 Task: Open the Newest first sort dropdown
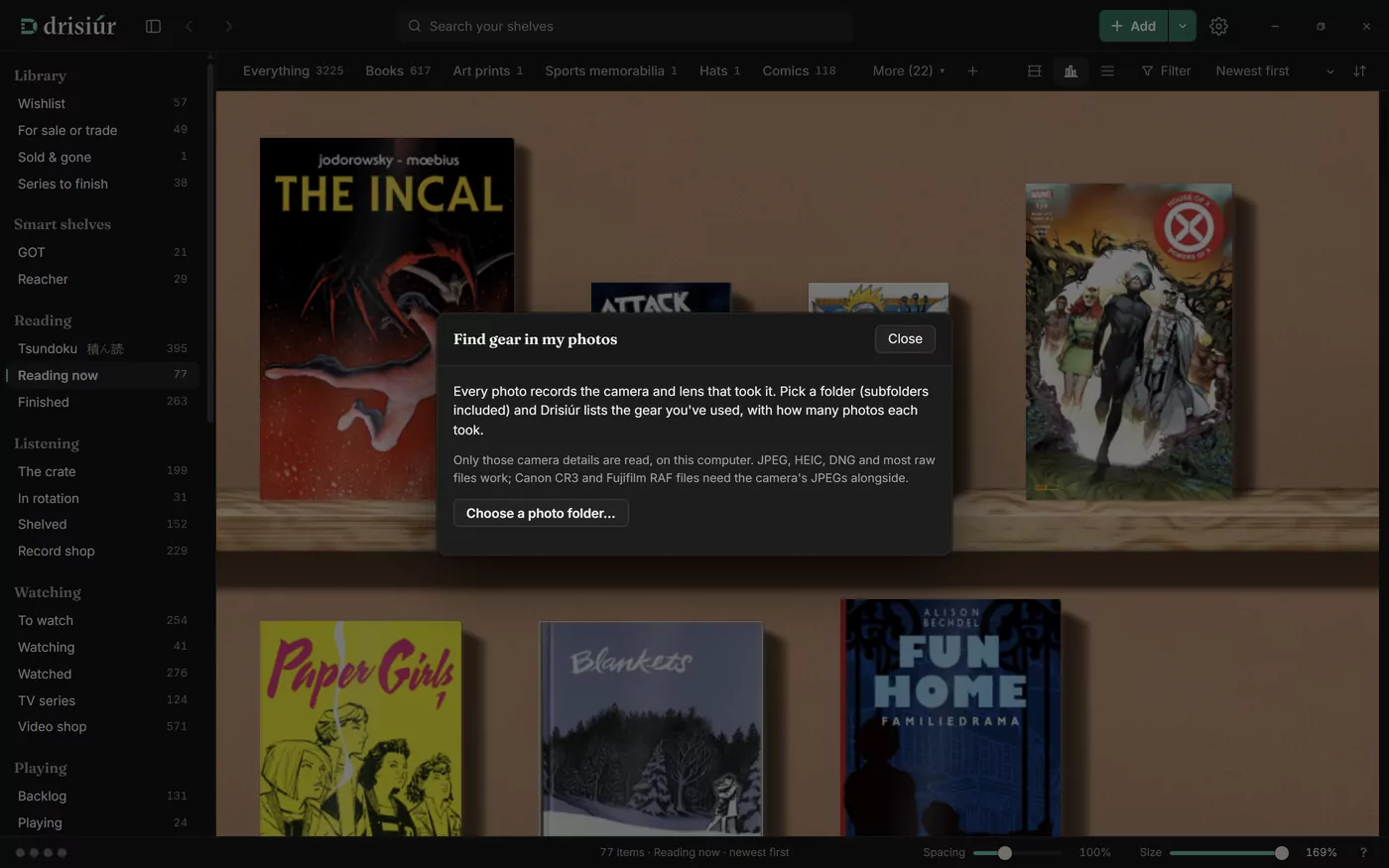[1275, 71]
